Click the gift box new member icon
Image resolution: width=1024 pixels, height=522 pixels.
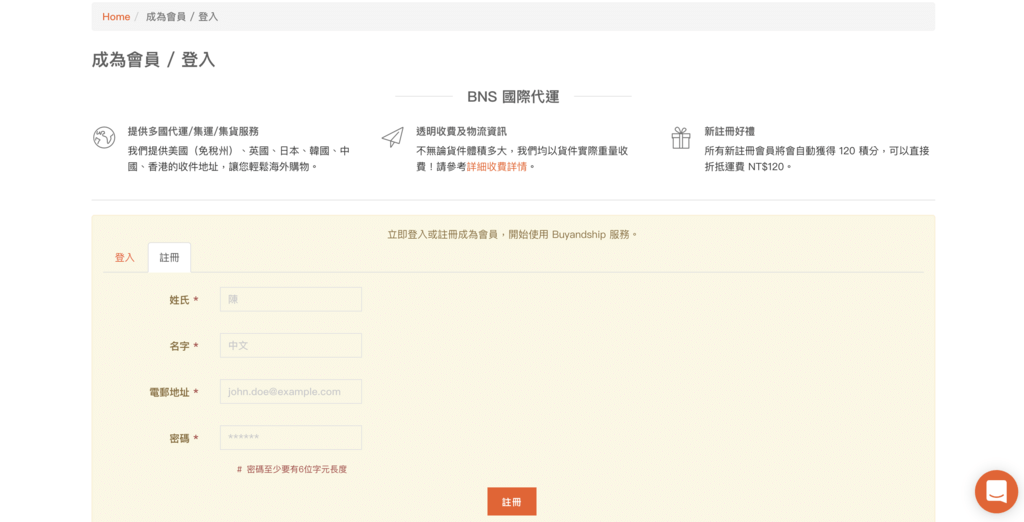click(680, 138)
